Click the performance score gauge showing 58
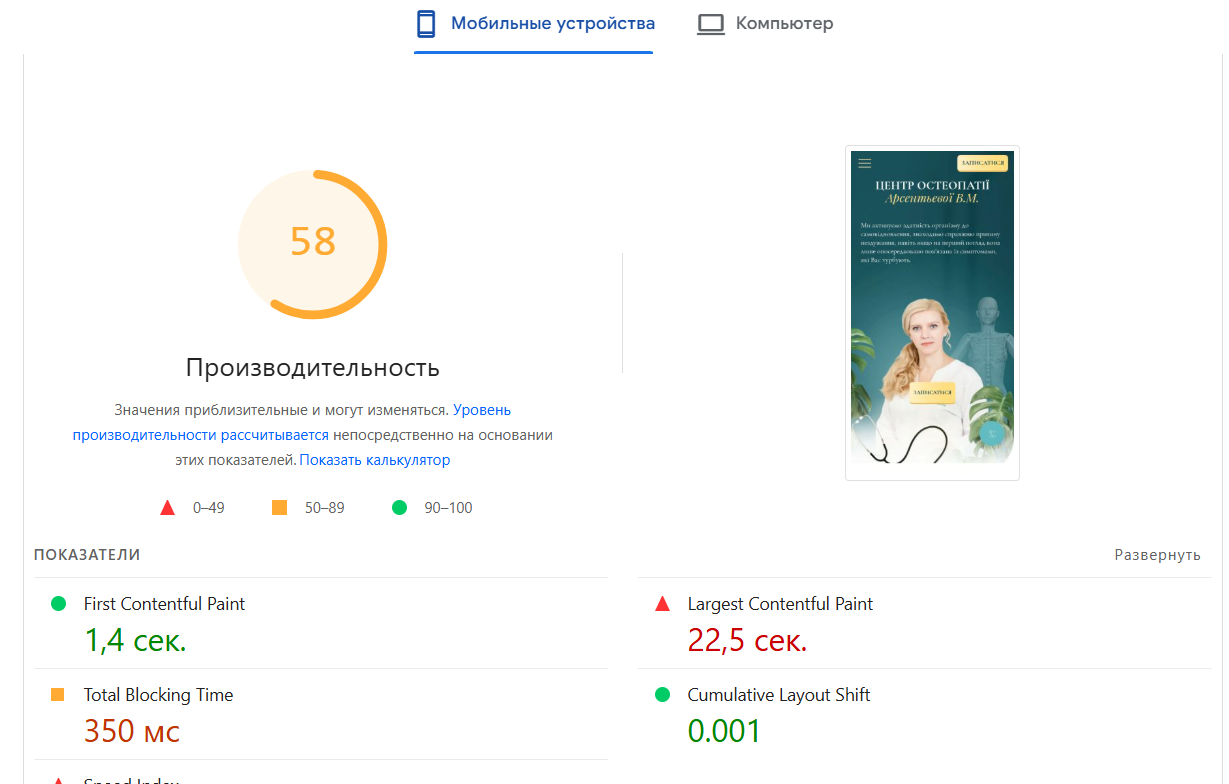The width and height of the screenshot is (1229, 784). pyautogui.click(x=313, y=244)
